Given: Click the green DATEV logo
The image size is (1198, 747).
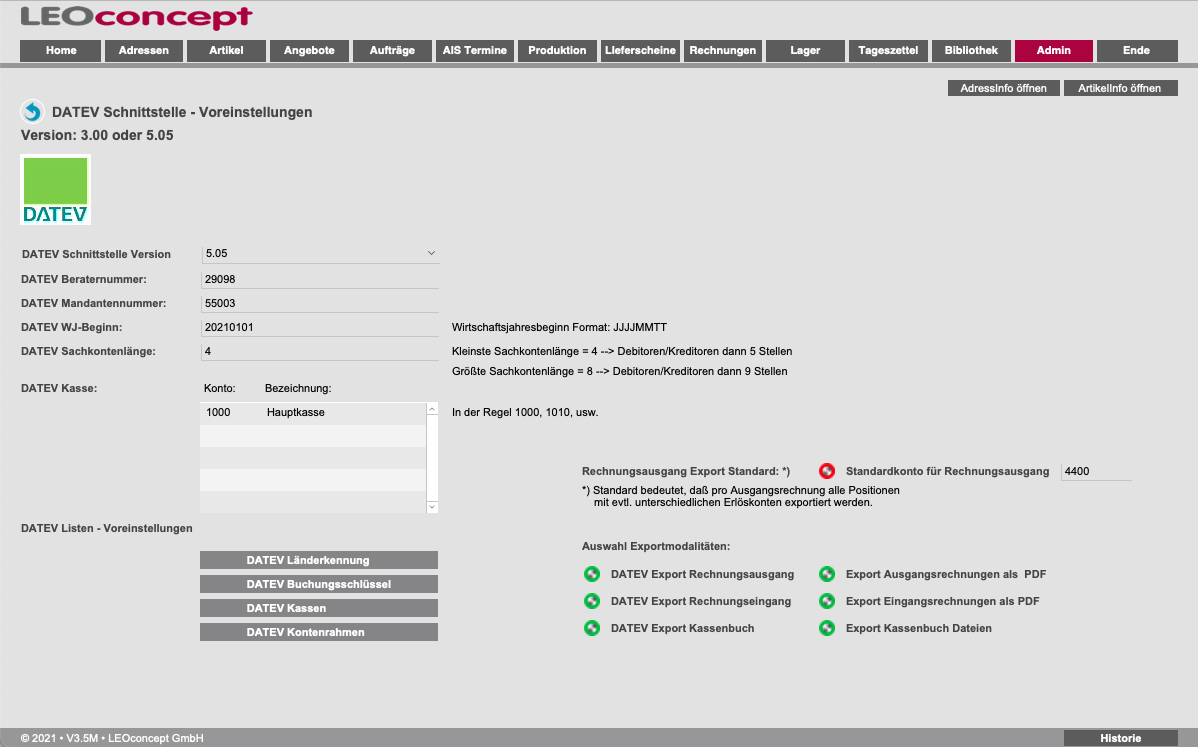Looking at the screenshot, I should [x=56, y=189].
